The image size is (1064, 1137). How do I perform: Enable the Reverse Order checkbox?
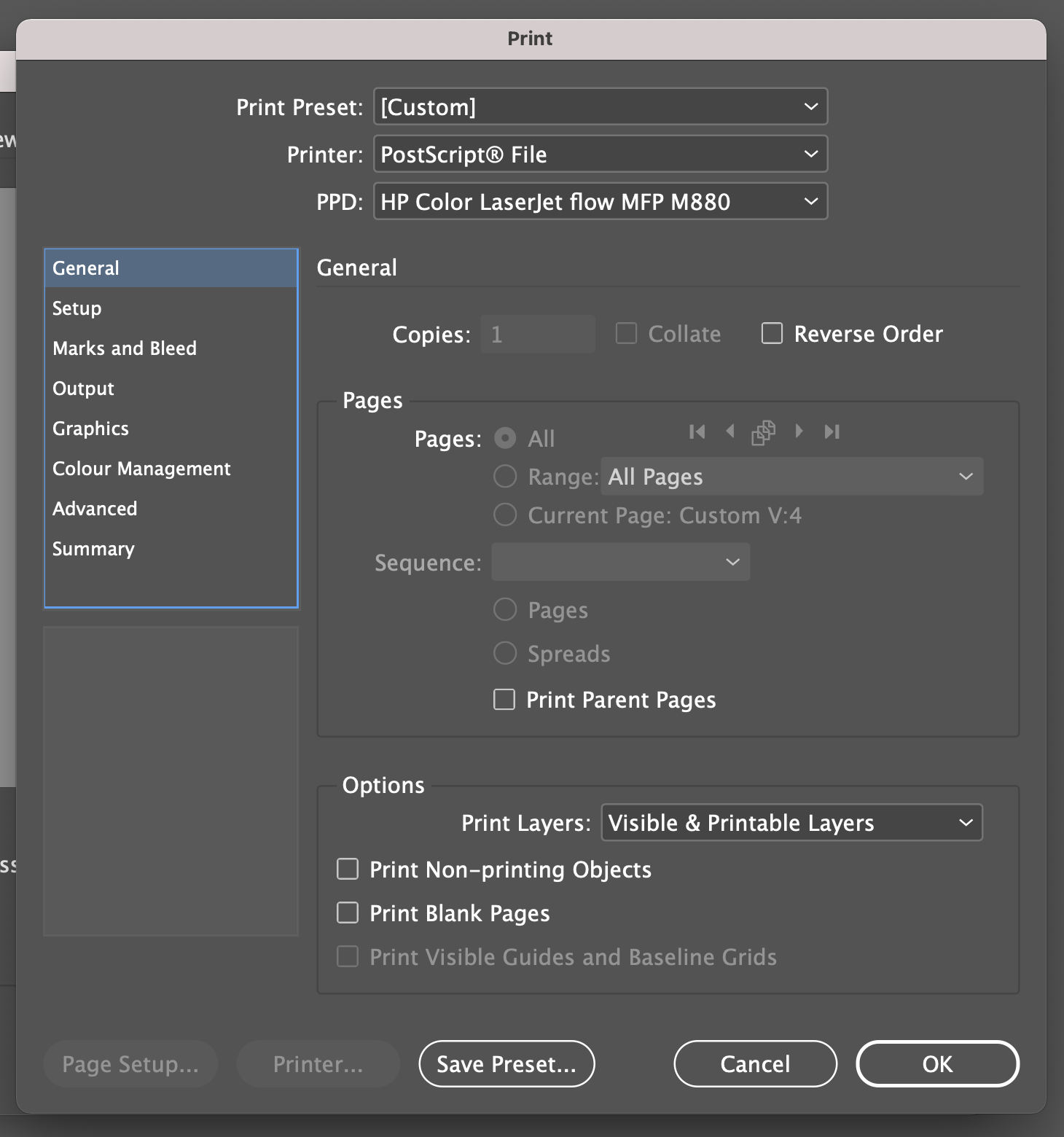point(772,334)
